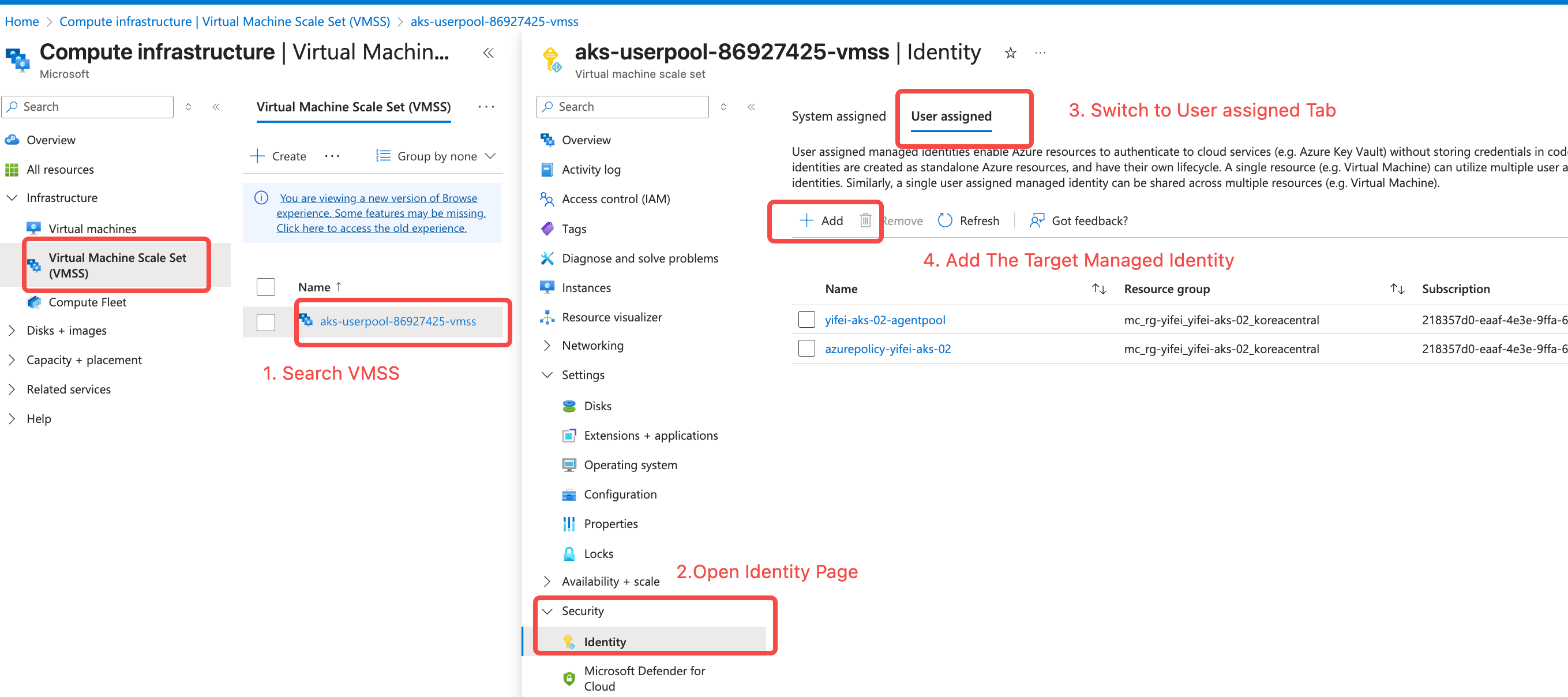Favorite this page with star icon
Image resolution: width=1568 pixels, height=697 pixels.
coord(1010,54)
